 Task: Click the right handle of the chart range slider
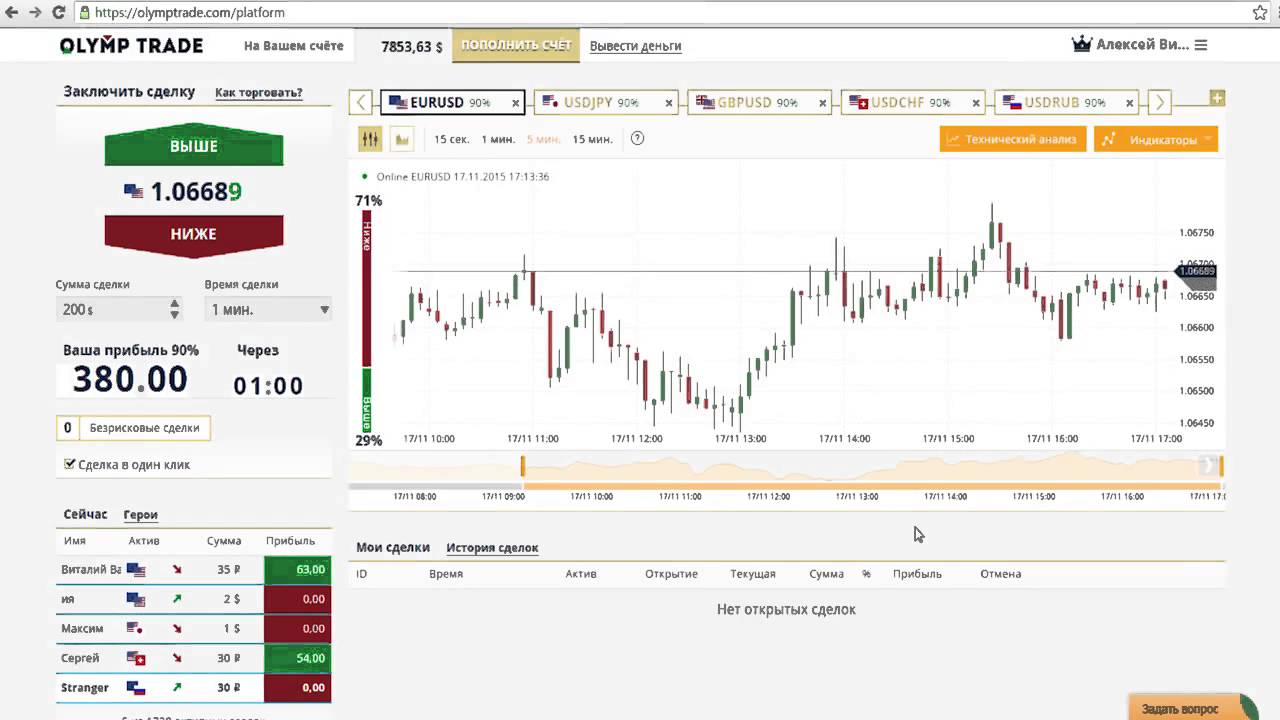point(1221,466)
